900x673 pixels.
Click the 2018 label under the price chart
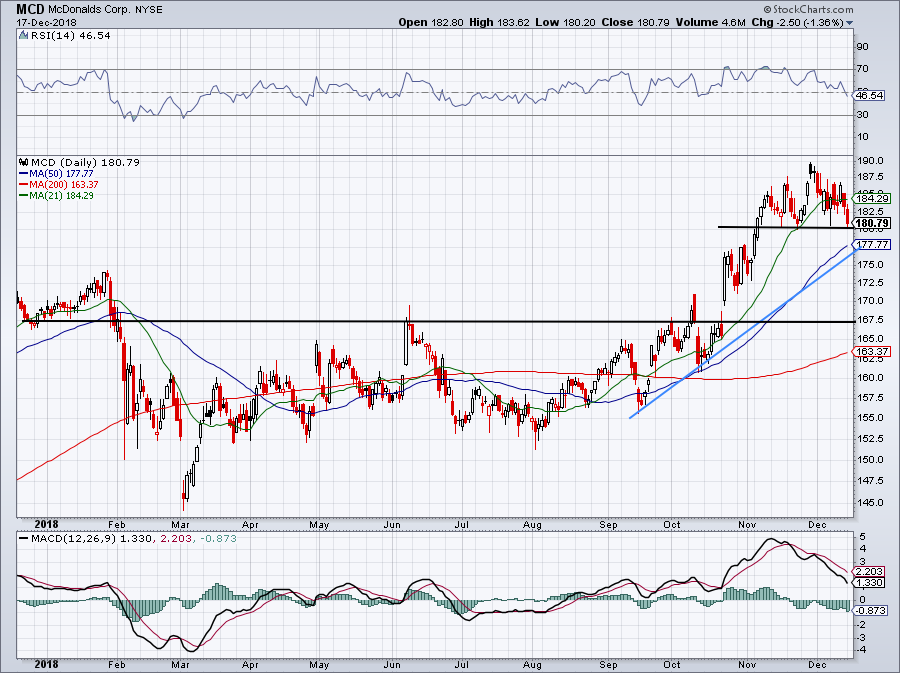[x=46, y=524]
